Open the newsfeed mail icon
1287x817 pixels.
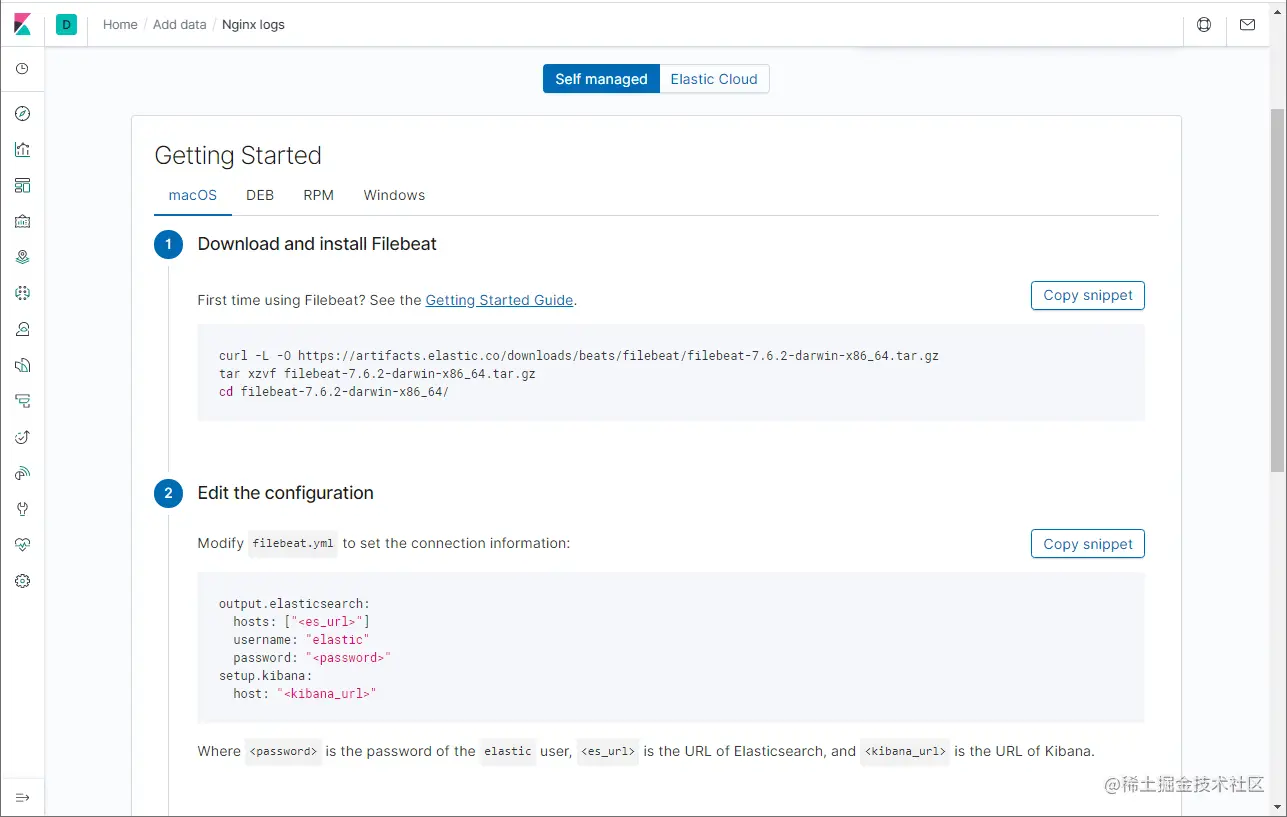tap(1247, 25)
